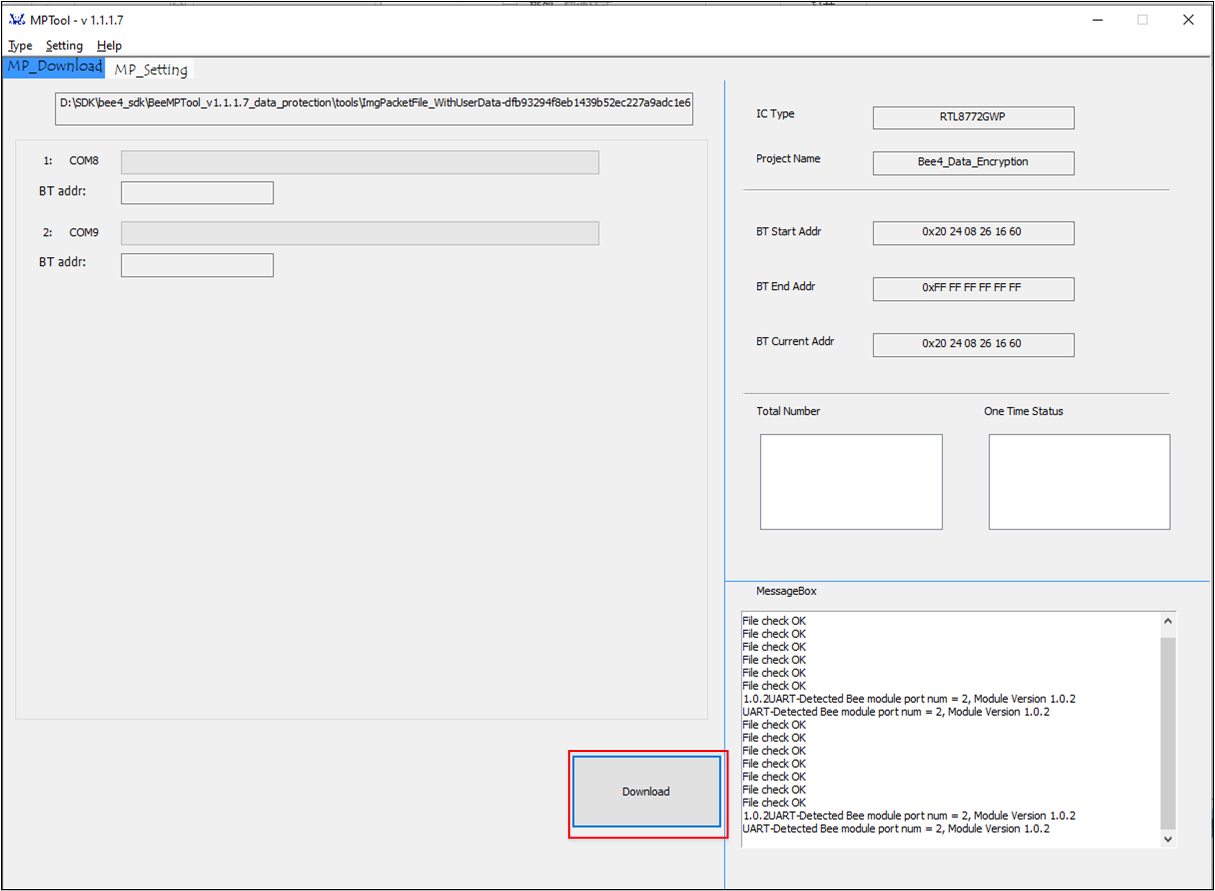The image size is (1215, 891).
Task: Switch to the MP_Setting tab
Action: tap(150, 69)
